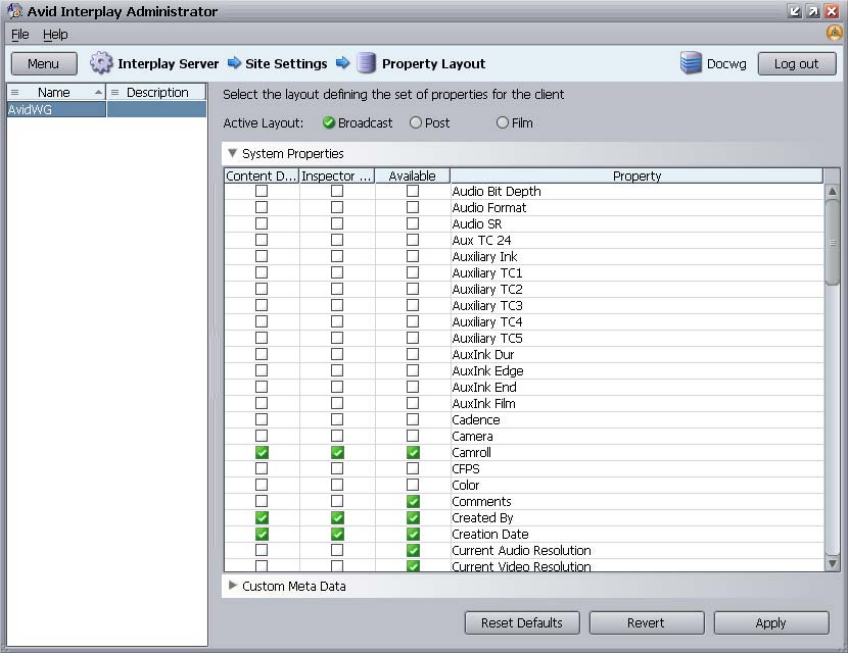This screenshot has width=848, height=653.
Task: Click the Revert button
Action: (646, 623)
